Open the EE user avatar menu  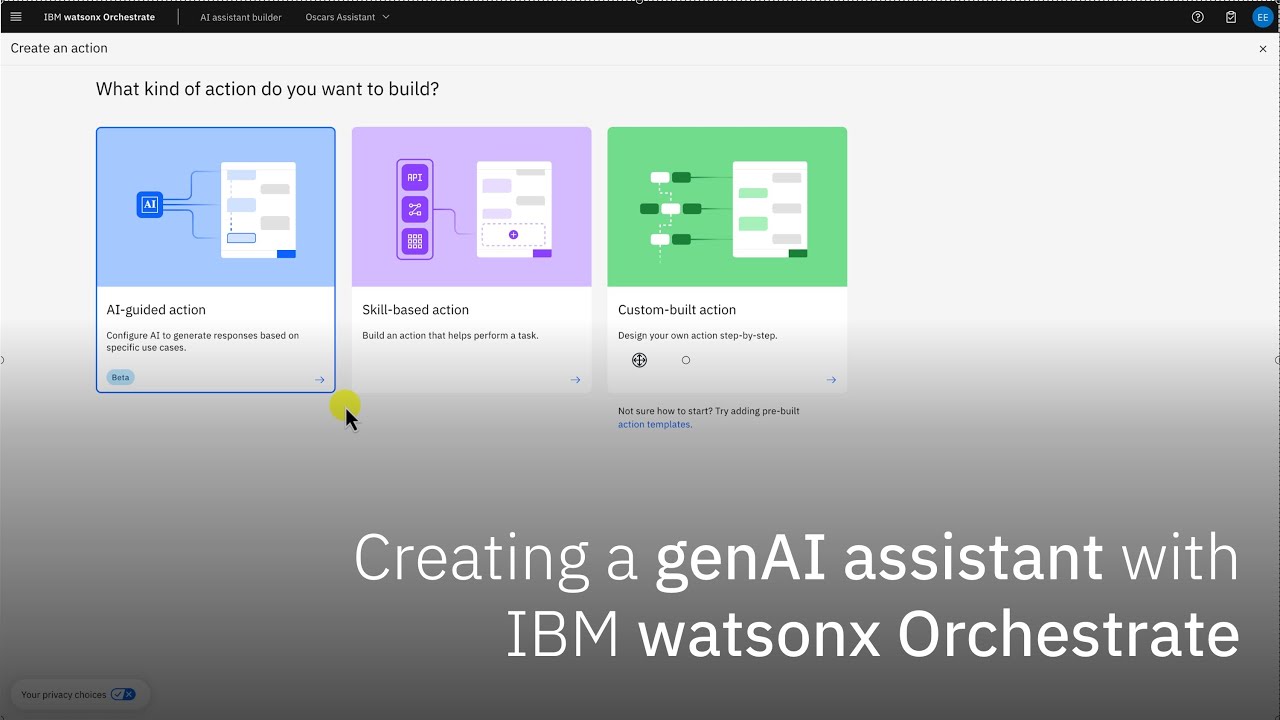pyautogui.click(x=1263, y=17)
